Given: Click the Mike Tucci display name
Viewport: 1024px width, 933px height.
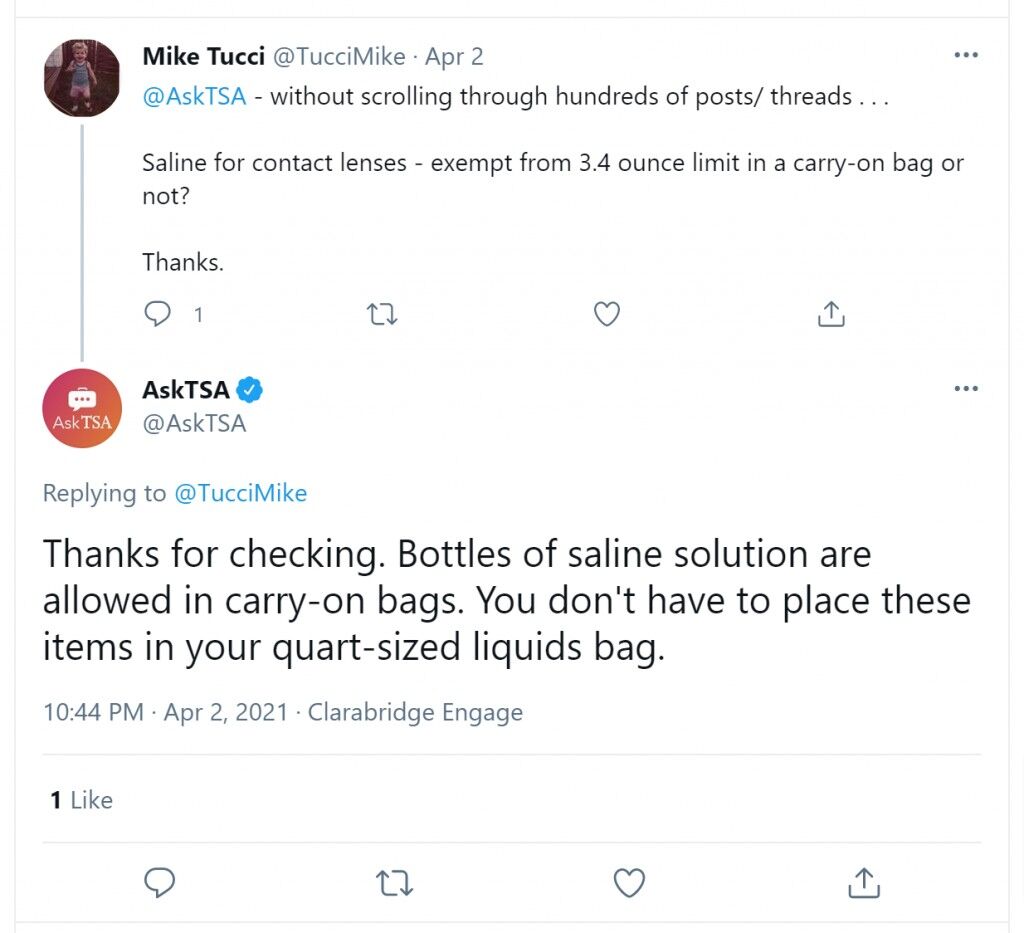Looking at the screenshot, I should (204, 57).
